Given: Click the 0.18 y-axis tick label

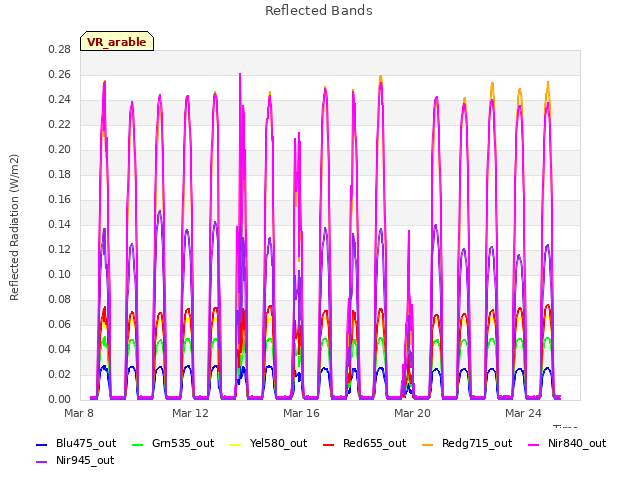Looking at the screenshot, I should tap(60, 174).
